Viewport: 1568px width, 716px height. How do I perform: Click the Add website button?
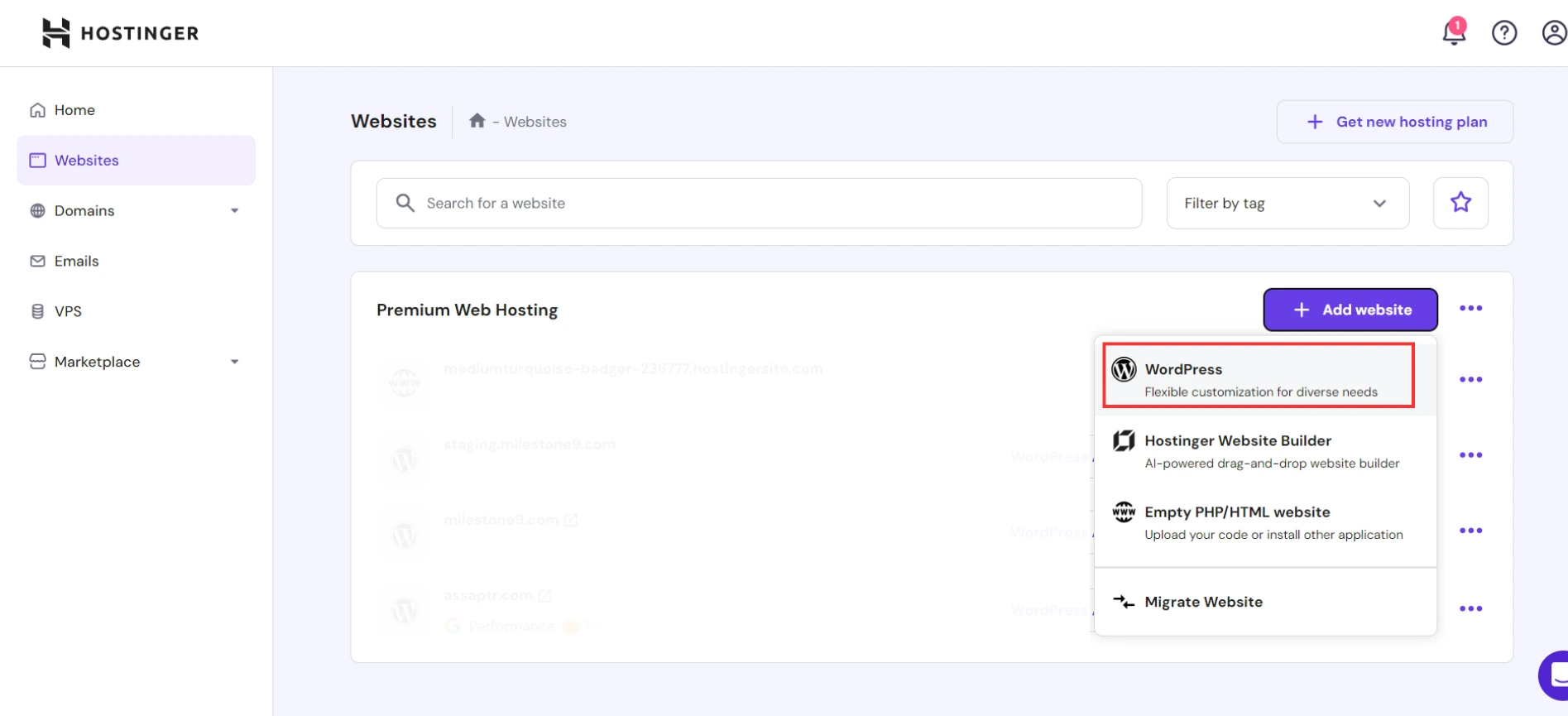[1350, 310]
